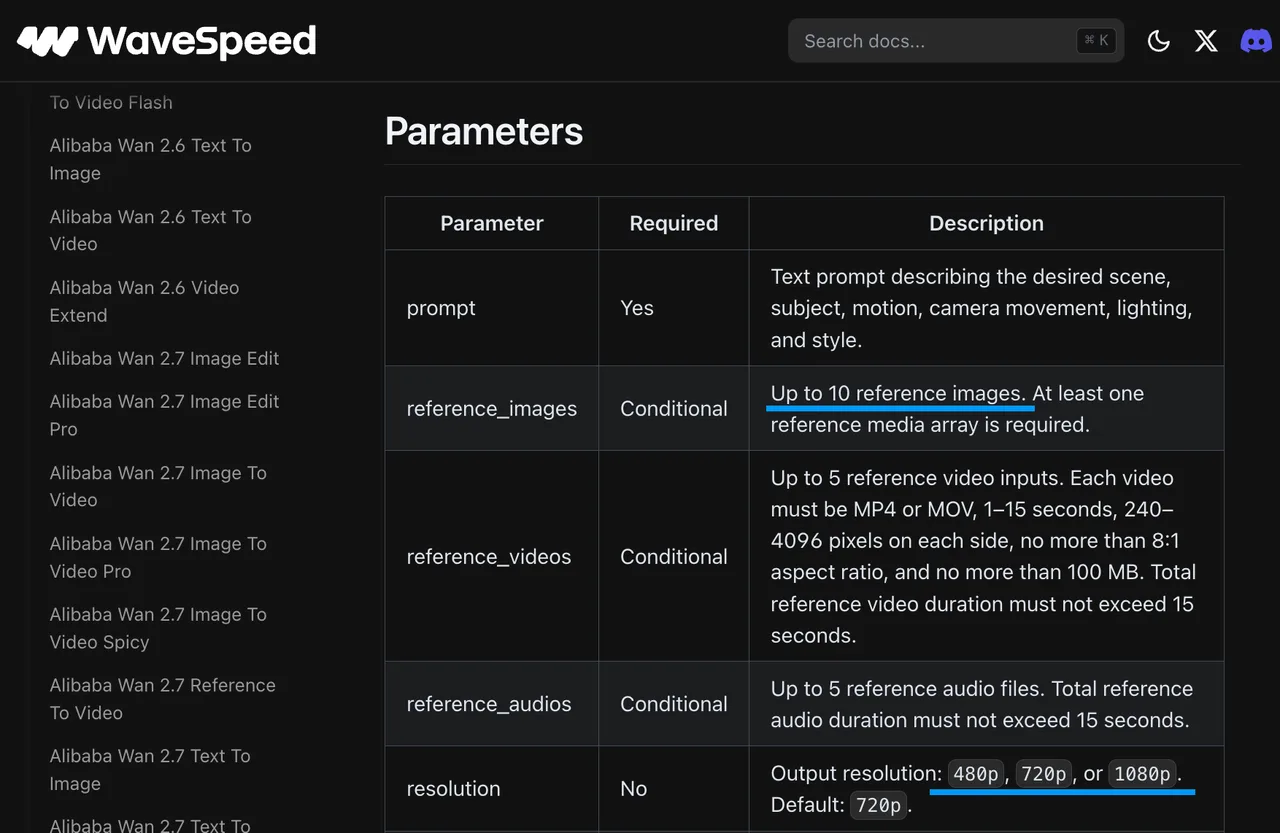Click the 'Up to 10 reference images' text
This screenshot has height=833, width=1280.
[897, 393]
